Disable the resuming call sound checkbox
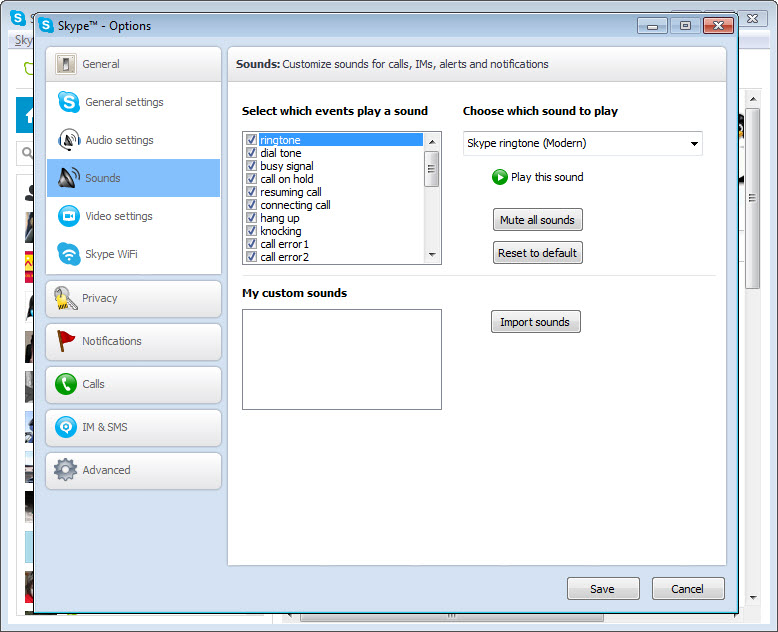 point(252,191)
